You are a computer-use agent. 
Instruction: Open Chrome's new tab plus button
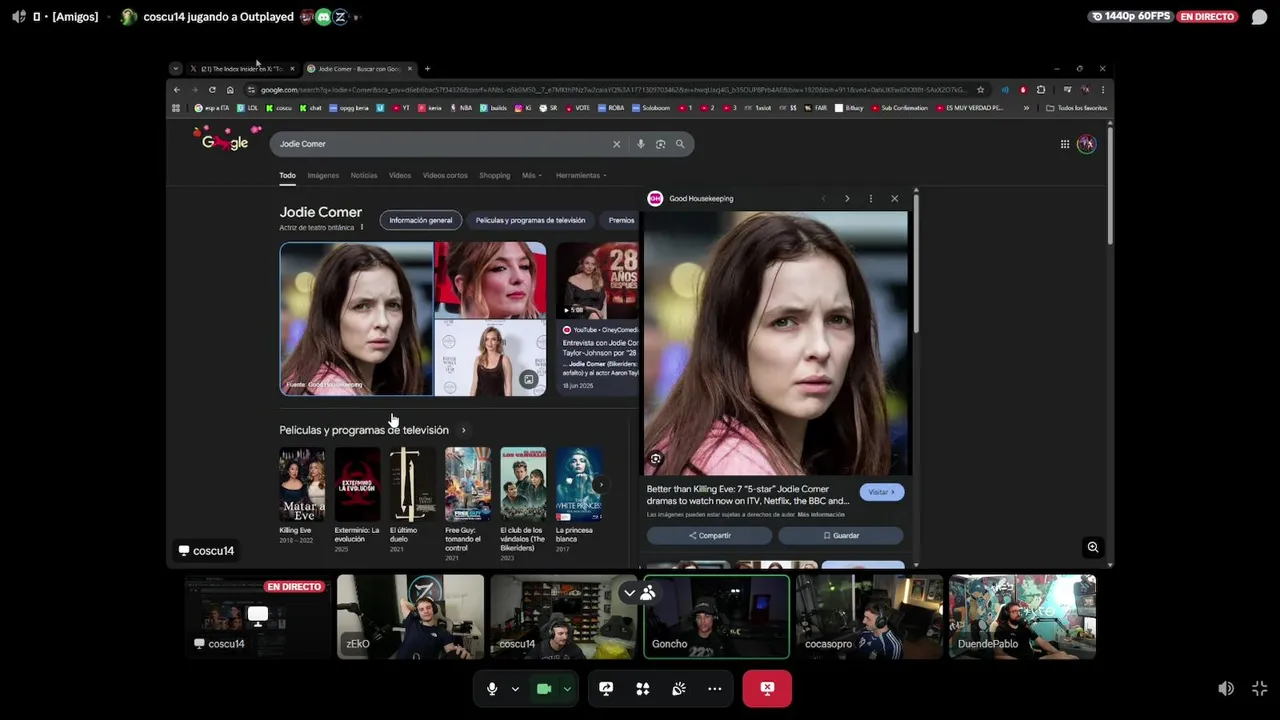click(427, 69)
